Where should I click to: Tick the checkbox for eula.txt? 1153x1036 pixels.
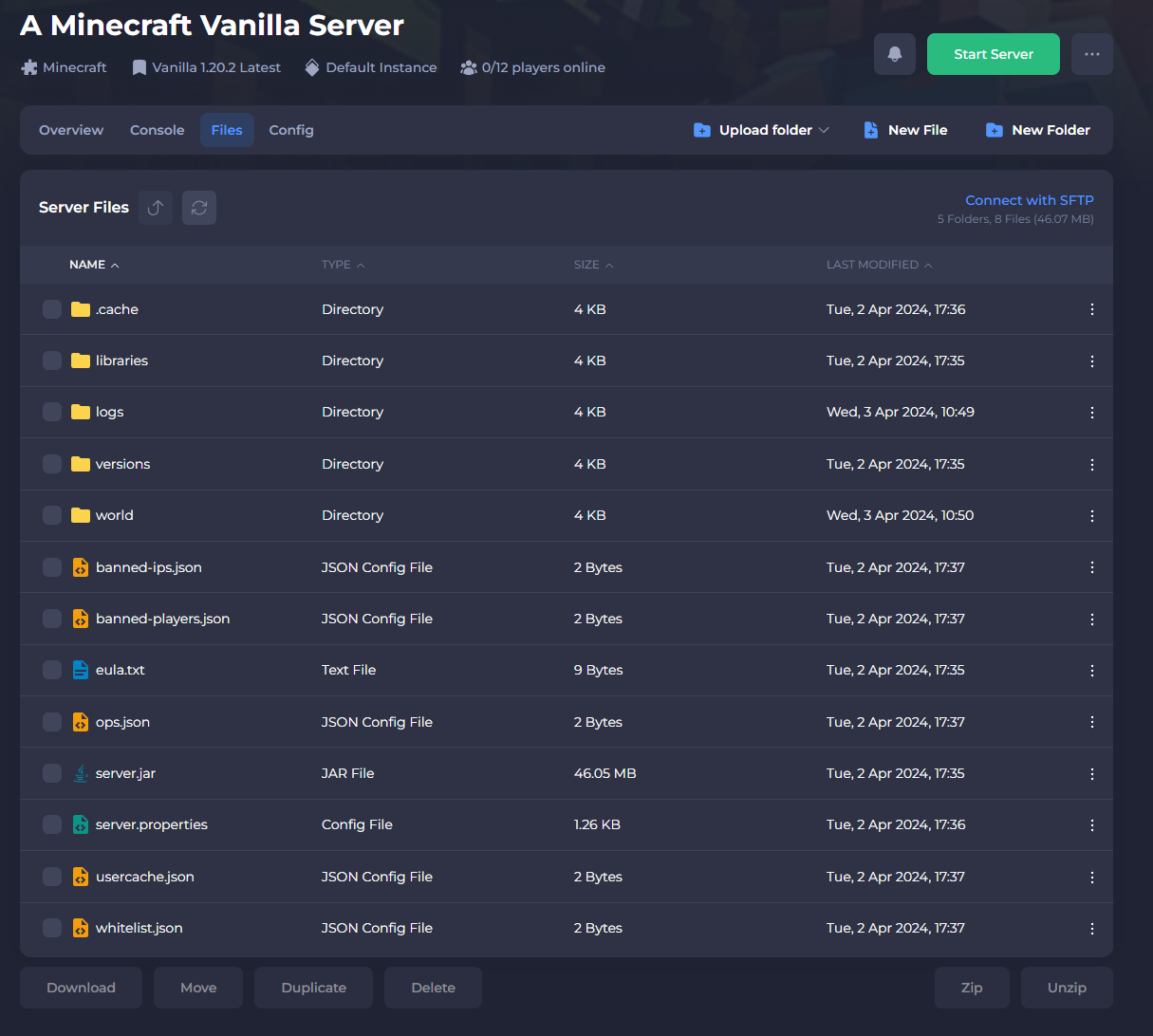[x=52, y=671]
